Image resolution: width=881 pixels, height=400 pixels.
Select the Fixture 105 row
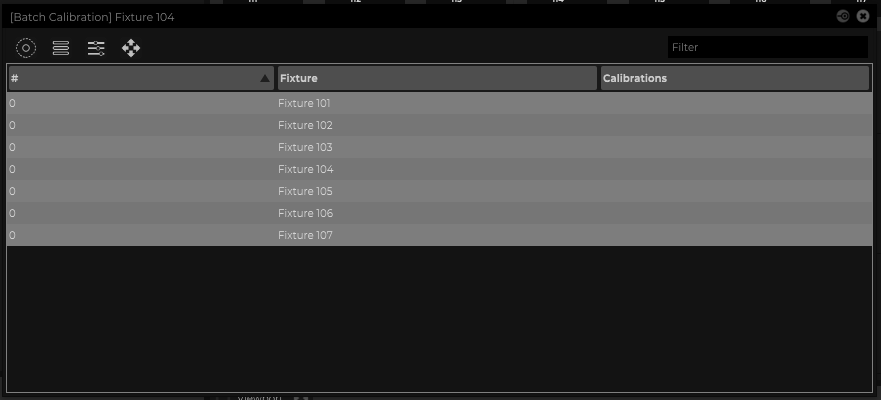[x=305, y=191]
